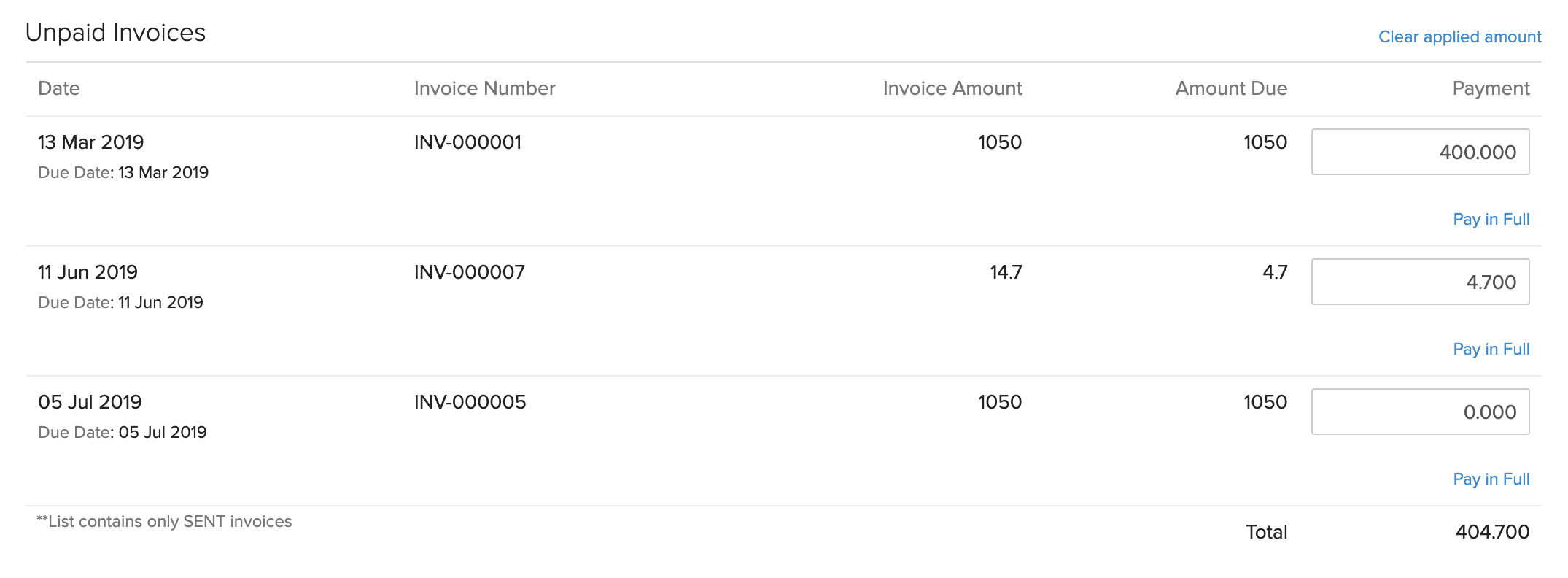The width and height of the screenshot is (1568, 578).
Task: Select the payment field for INV-000007
Action: click(1420, 282)
